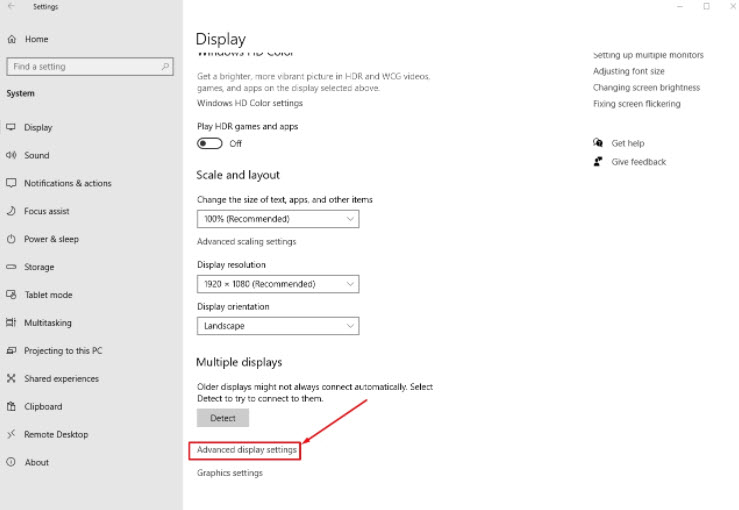Open the Landscape orientation dropdown
The image size is (739, 510).
278,326
